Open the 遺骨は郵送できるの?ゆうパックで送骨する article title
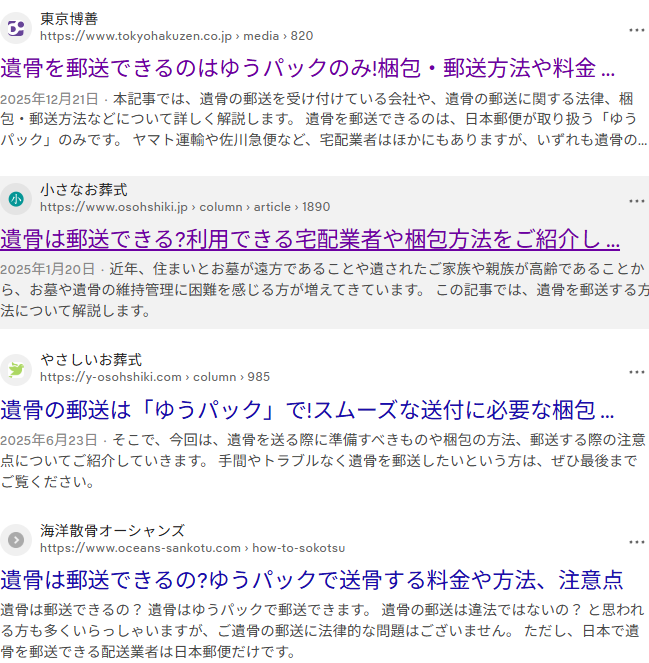Screen dimensions: 649x663 312,580
